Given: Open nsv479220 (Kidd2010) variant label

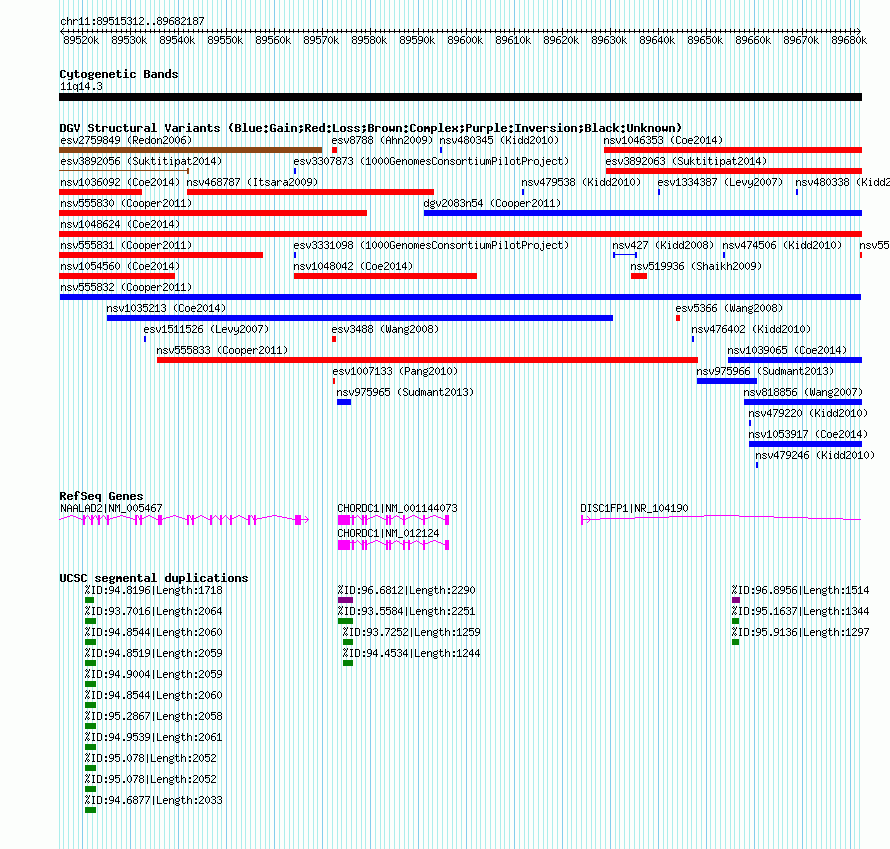Looking at the screenshot, I should tap(808, 413).
